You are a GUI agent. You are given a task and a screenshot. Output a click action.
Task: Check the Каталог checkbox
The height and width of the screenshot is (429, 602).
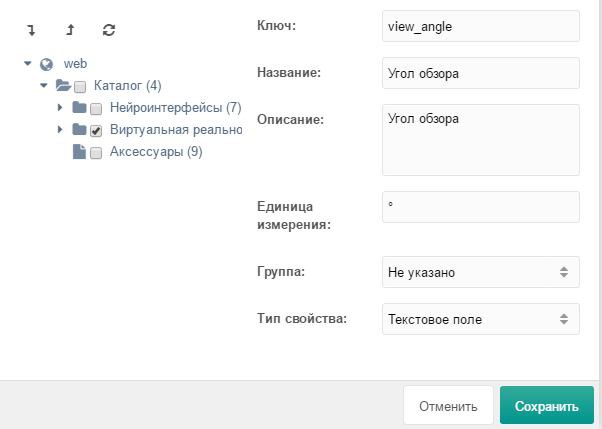coord(80,87)
